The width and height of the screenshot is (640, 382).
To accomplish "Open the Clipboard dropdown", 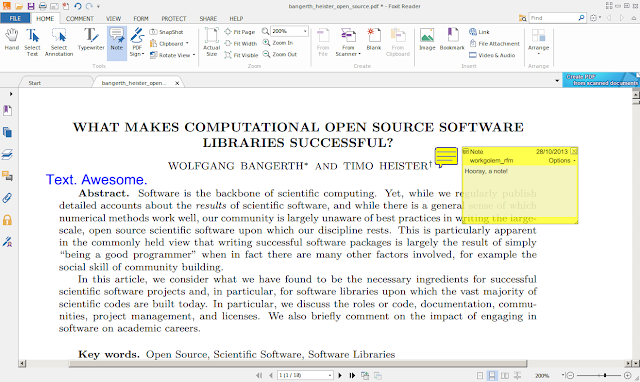I will 169,44.
